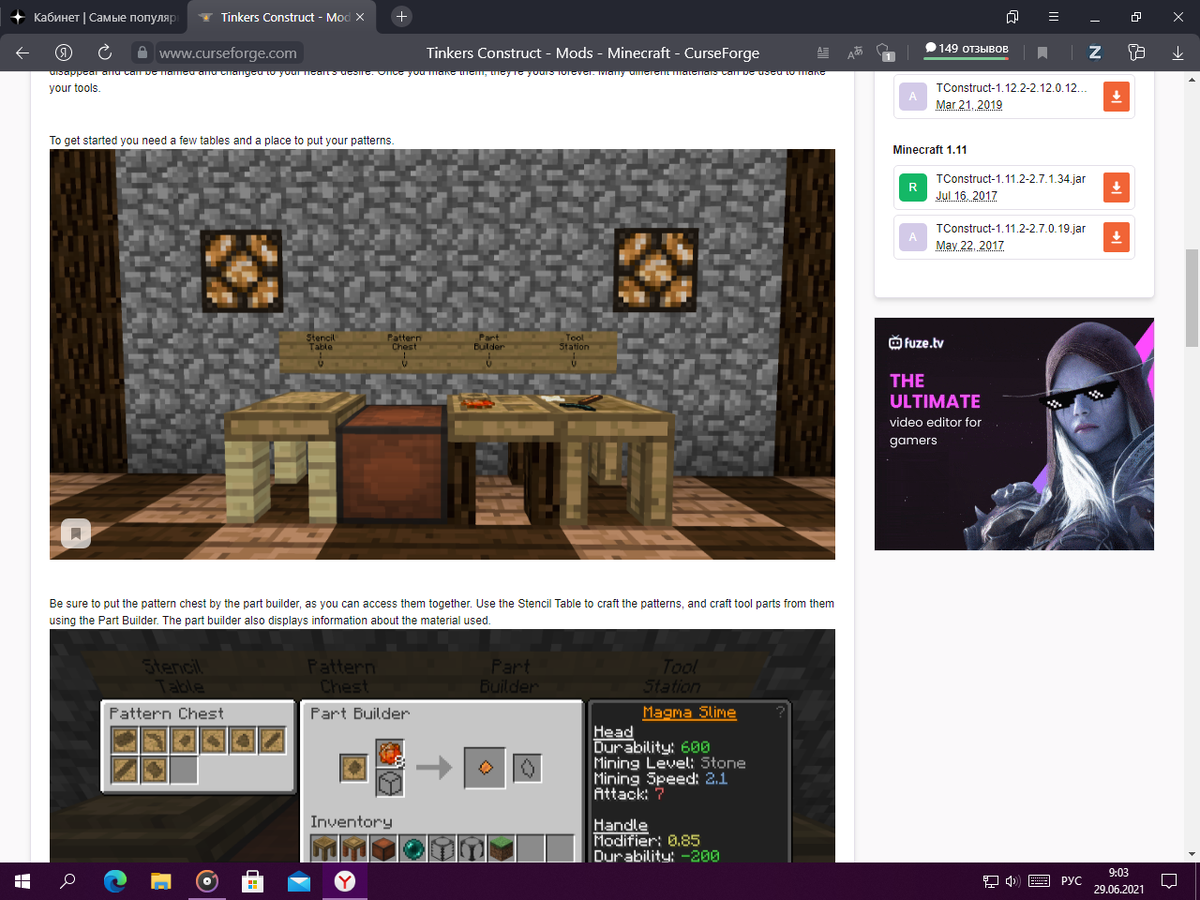The height and width of the screenshot is (900, 1200).
Task: Switch to the Кабинет tab
Action: pyautogui.click(x=93, y=17)
